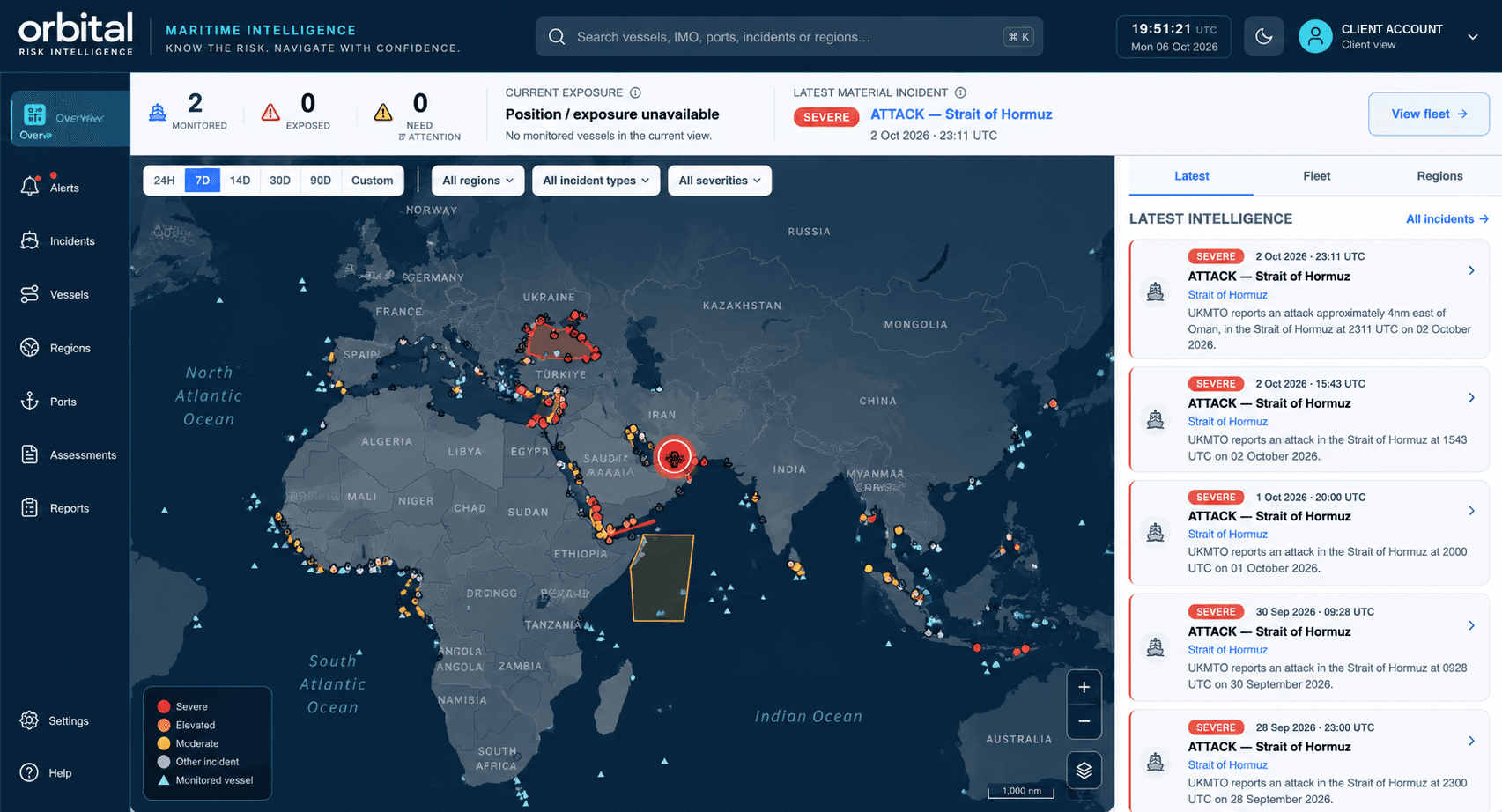This screenshot has width=1502, height=812.
Task: Click the orange shaded zone off Somalia
Action: coord(661,577)
